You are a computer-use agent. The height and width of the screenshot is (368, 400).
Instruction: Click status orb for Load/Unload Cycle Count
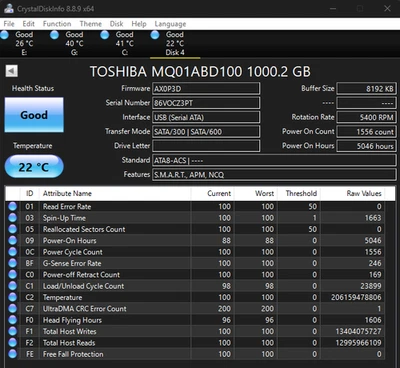[13, 286]
